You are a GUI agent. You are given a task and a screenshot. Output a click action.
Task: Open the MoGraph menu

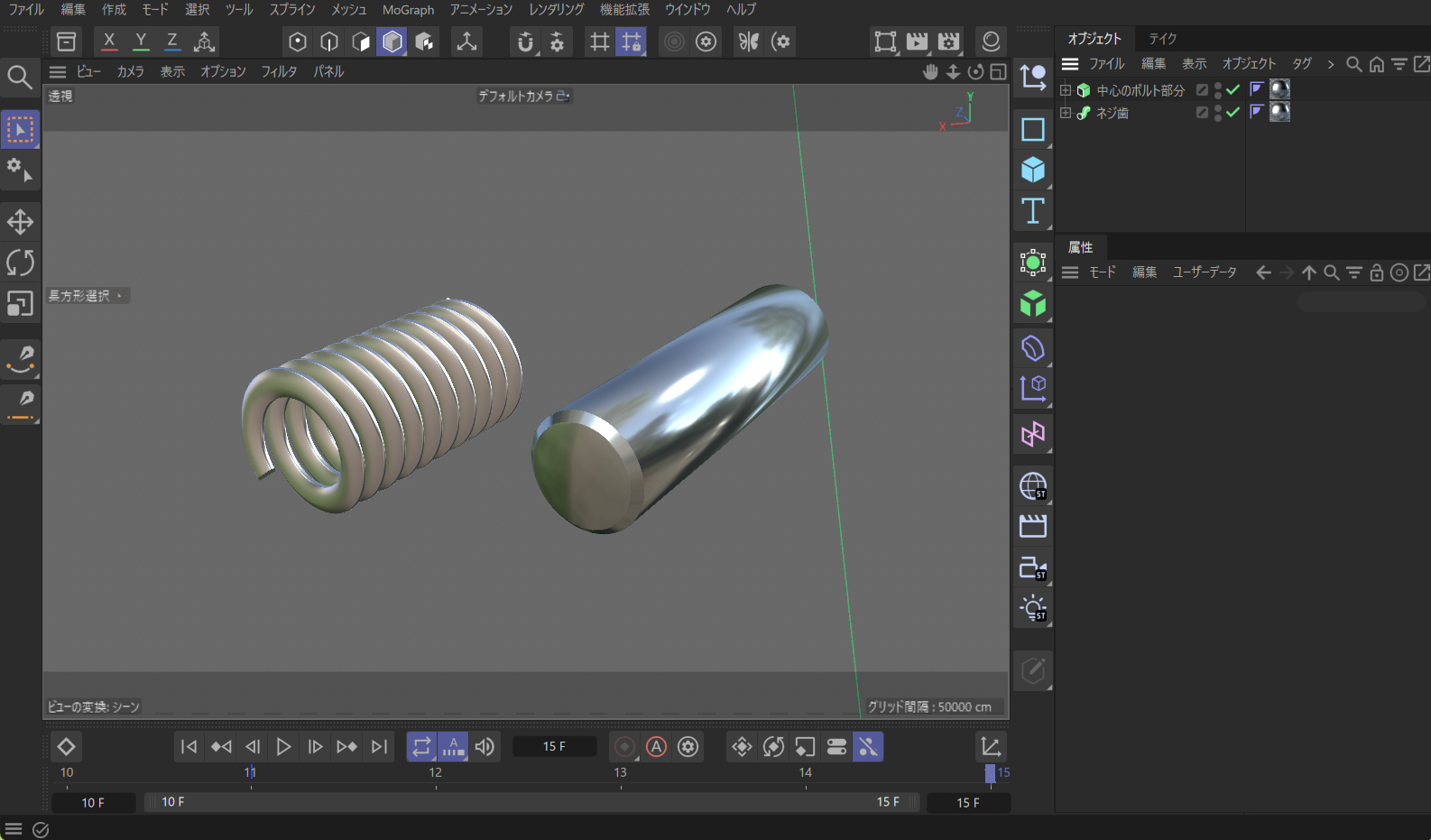[x=408, y=10]
